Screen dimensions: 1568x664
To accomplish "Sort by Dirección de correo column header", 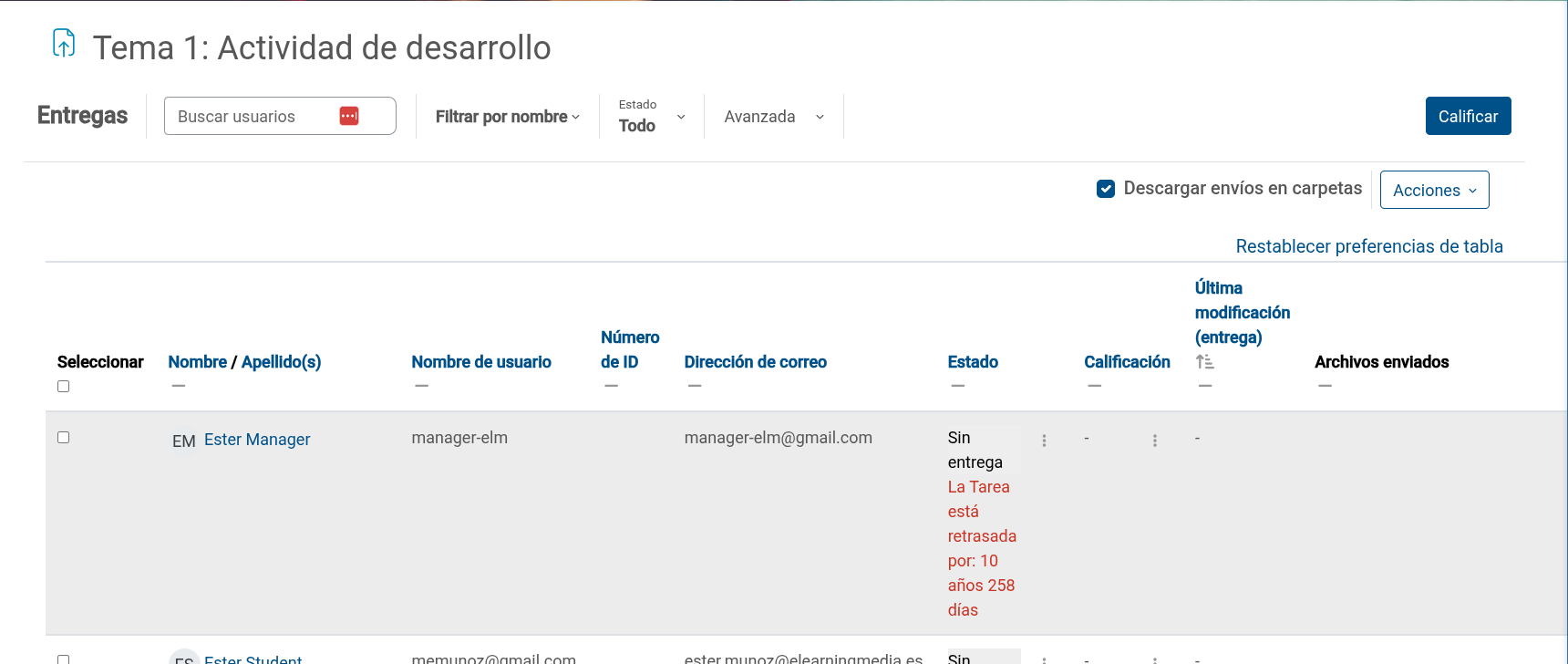I will click(x=756, y=362).
